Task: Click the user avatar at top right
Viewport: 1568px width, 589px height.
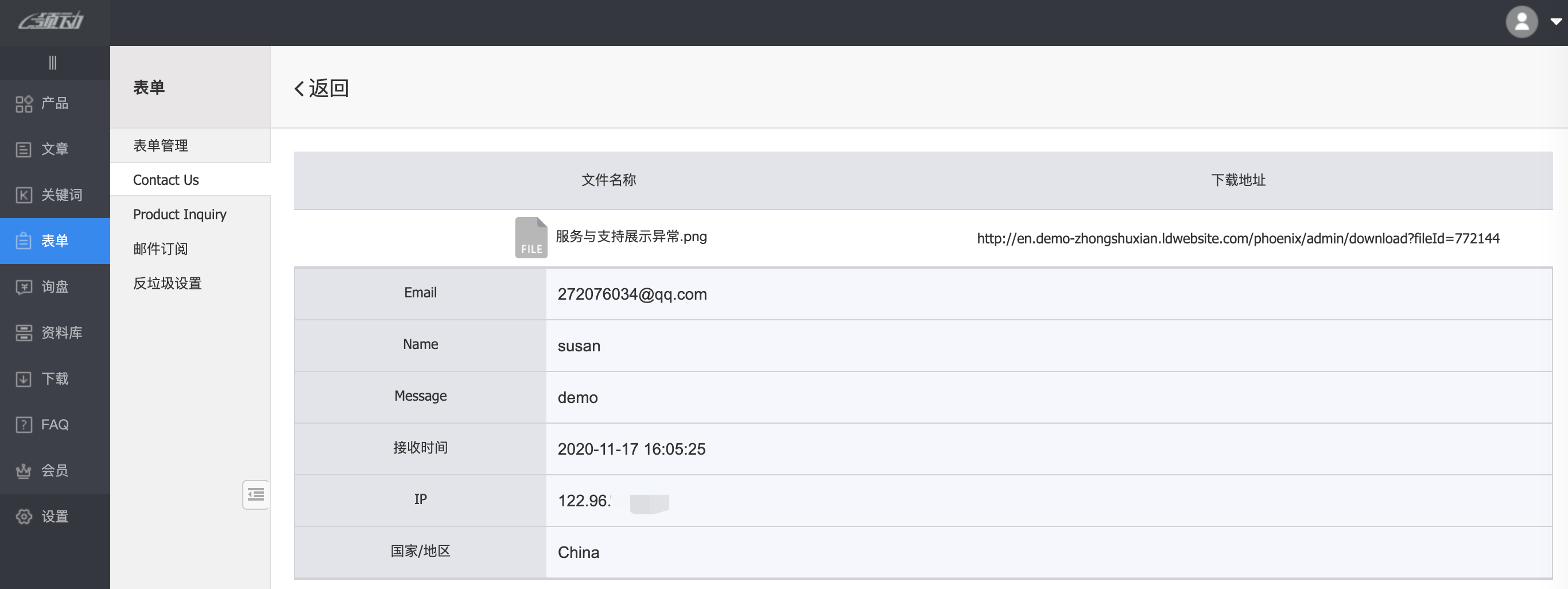Action: click(1521, 22)
